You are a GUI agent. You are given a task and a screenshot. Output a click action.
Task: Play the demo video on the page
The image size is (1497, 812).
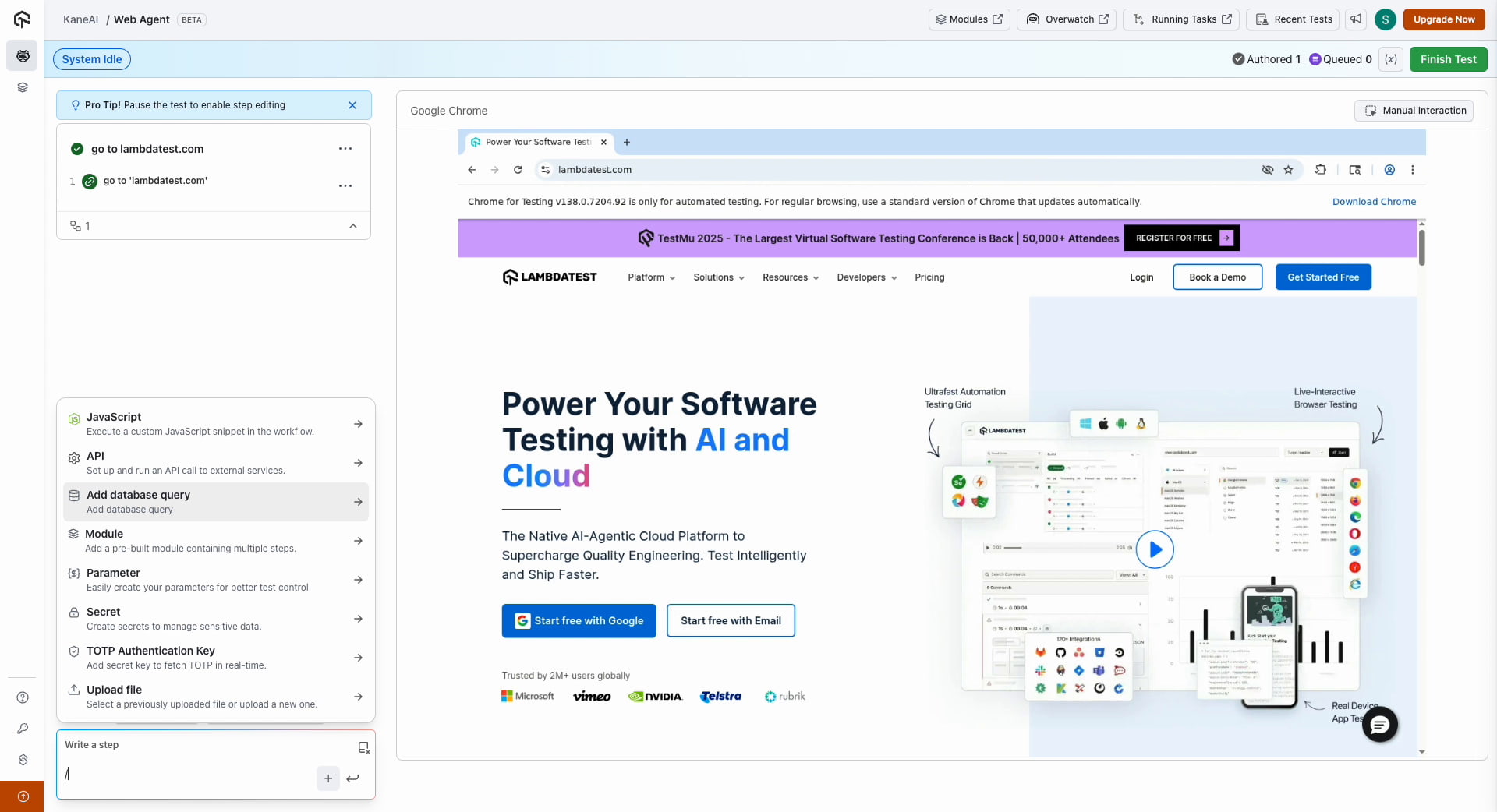(x=1155, y=549)
